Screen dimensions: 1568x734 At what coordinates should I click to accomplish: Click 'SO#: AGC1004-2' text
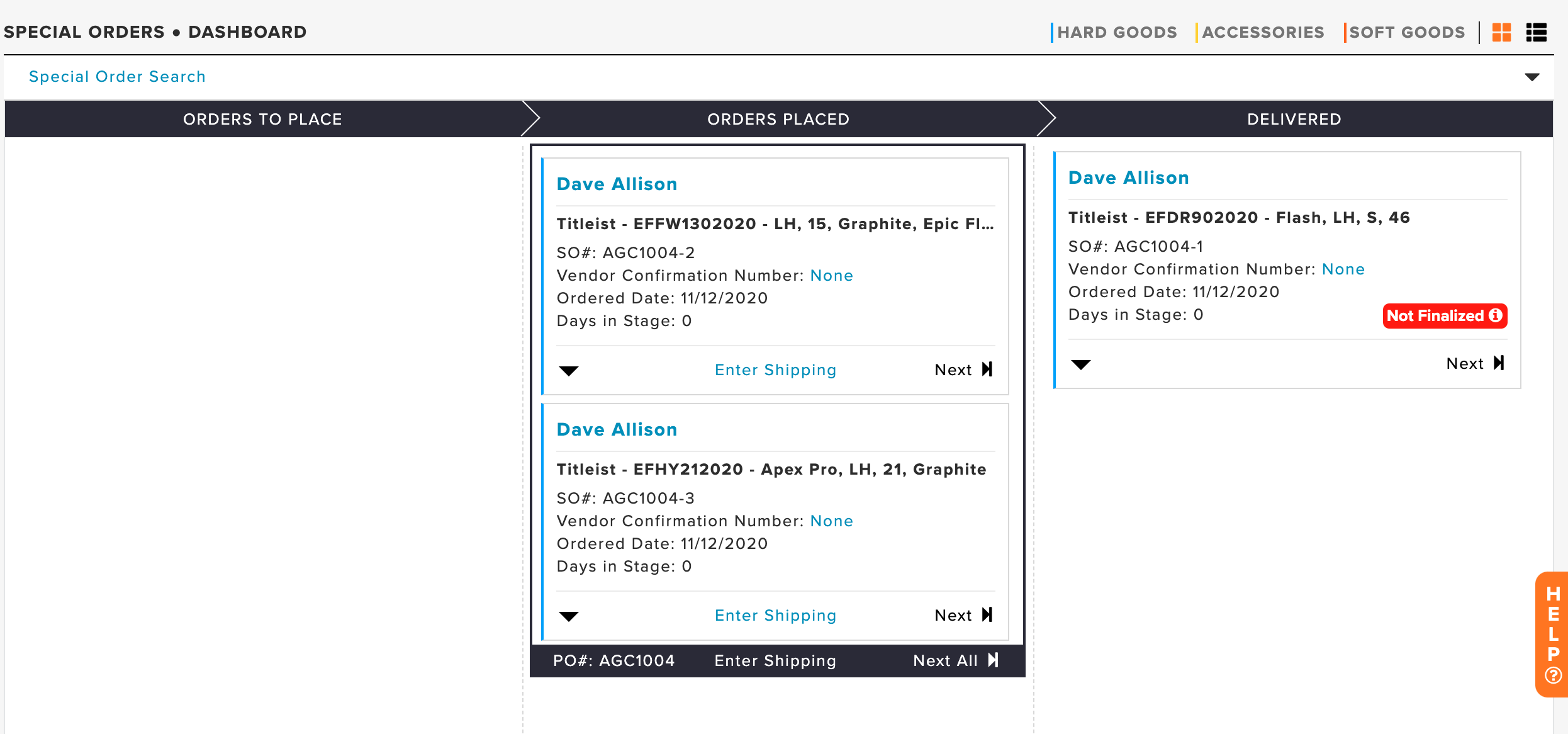(x=626, y=252)
